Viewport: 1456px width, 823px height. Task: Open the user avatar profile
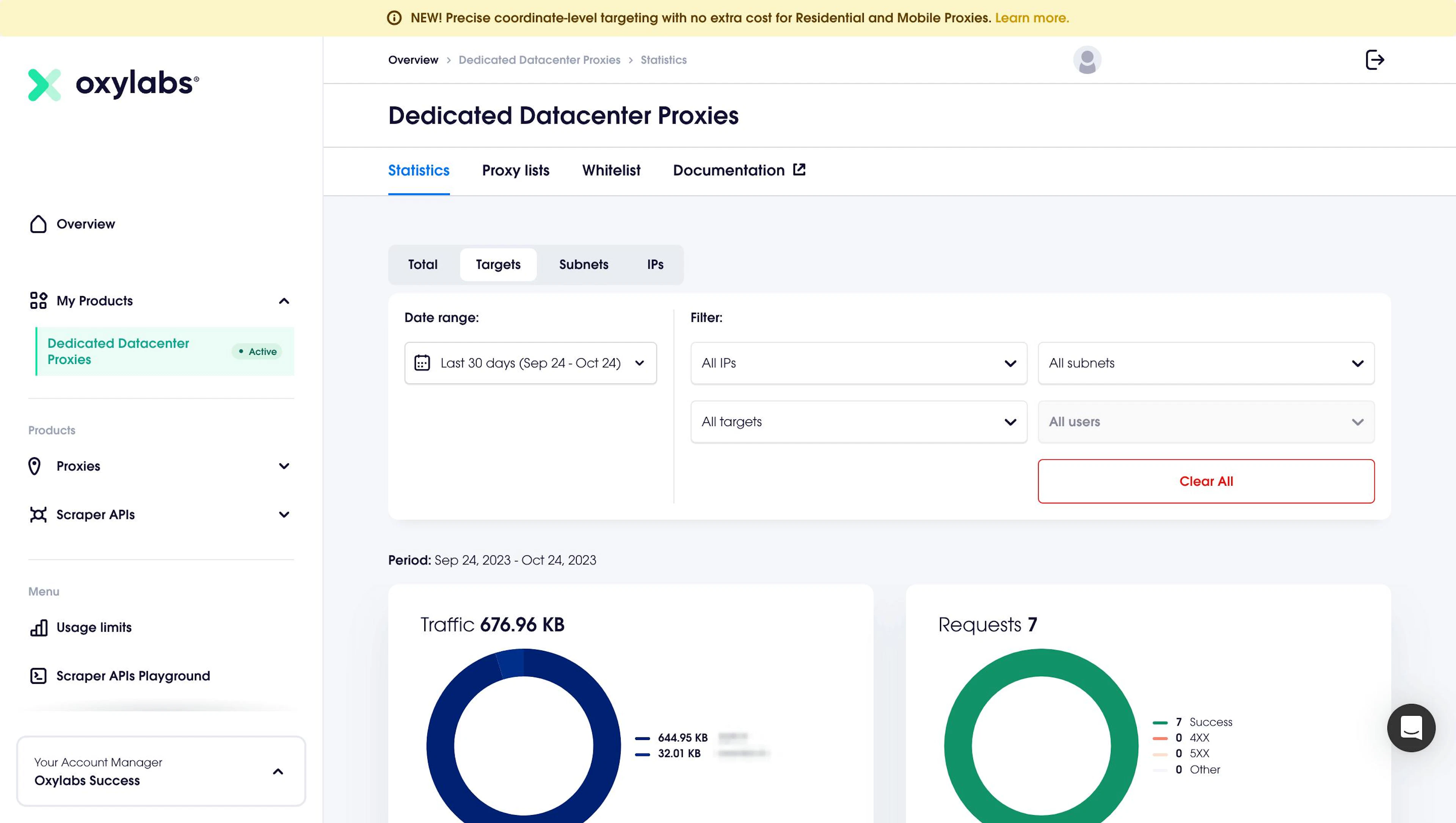pyautogui.click(x=1087, y=60)
